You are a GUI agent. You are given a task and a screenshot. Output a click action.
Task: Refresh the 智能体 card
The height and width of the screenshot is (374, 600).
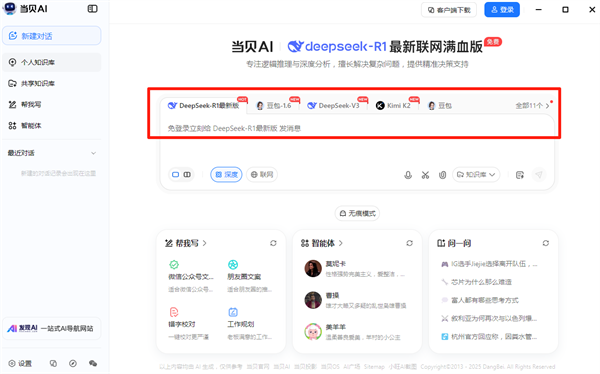click(x=409, y=243)
